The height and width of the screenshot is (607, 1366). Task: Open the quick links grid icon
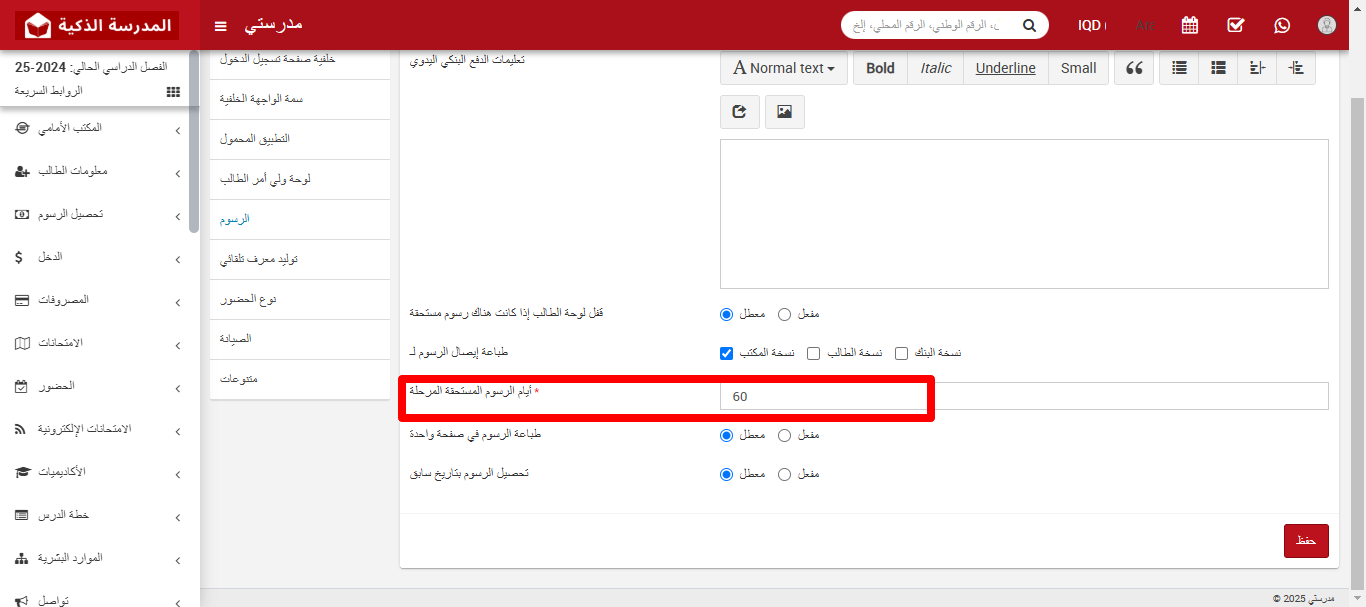(173, 91)
